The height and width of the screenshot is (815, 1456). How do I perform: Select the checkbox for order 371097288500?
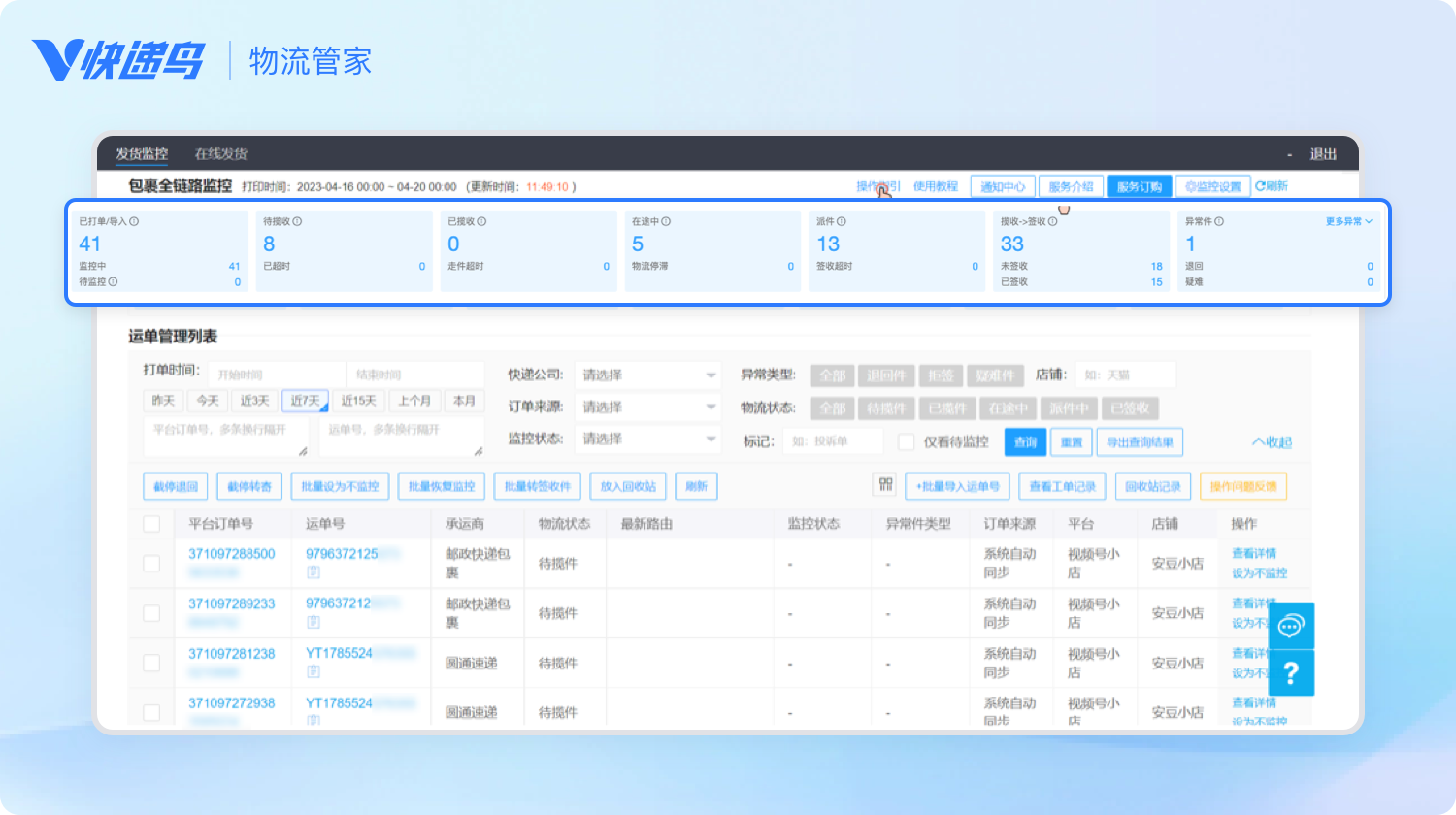[151, 564]
